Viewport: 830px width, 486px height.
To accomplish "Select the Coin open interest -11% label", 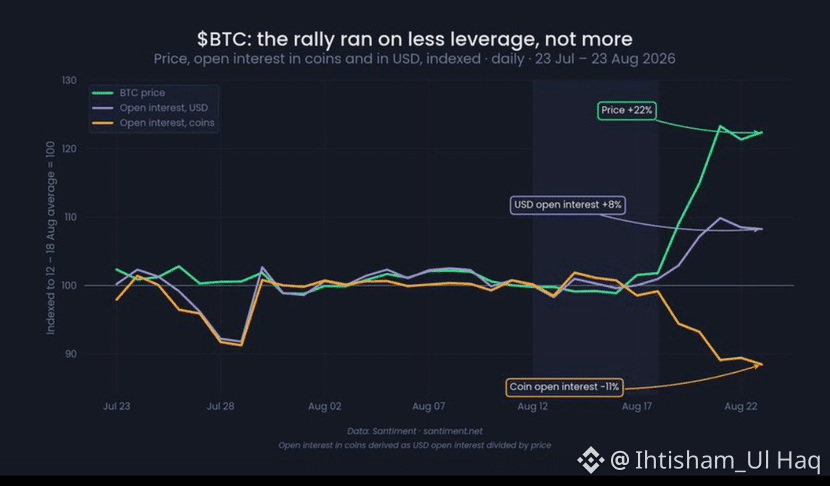I will (x=564, y=387).
